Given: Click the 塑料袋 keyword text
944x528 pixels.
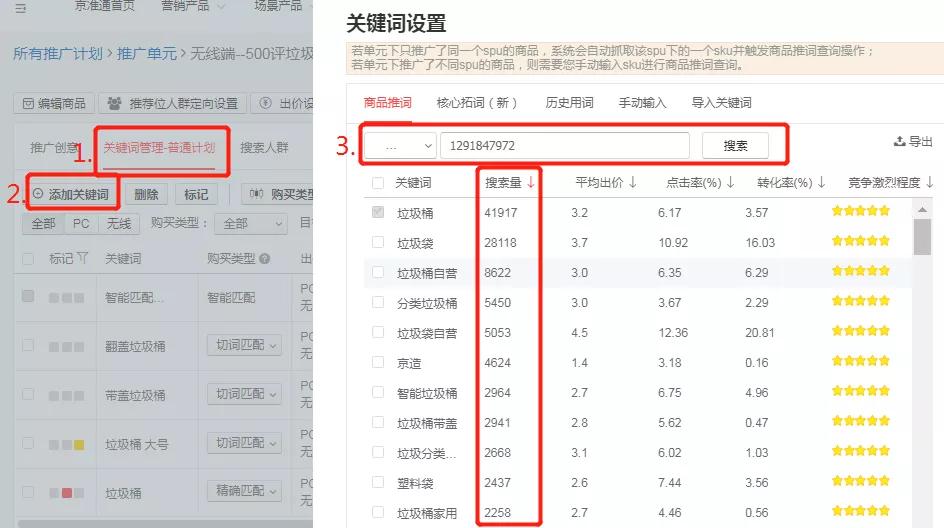Looking at the screenshot, I should pyautogui.click(x=415, y=483).
